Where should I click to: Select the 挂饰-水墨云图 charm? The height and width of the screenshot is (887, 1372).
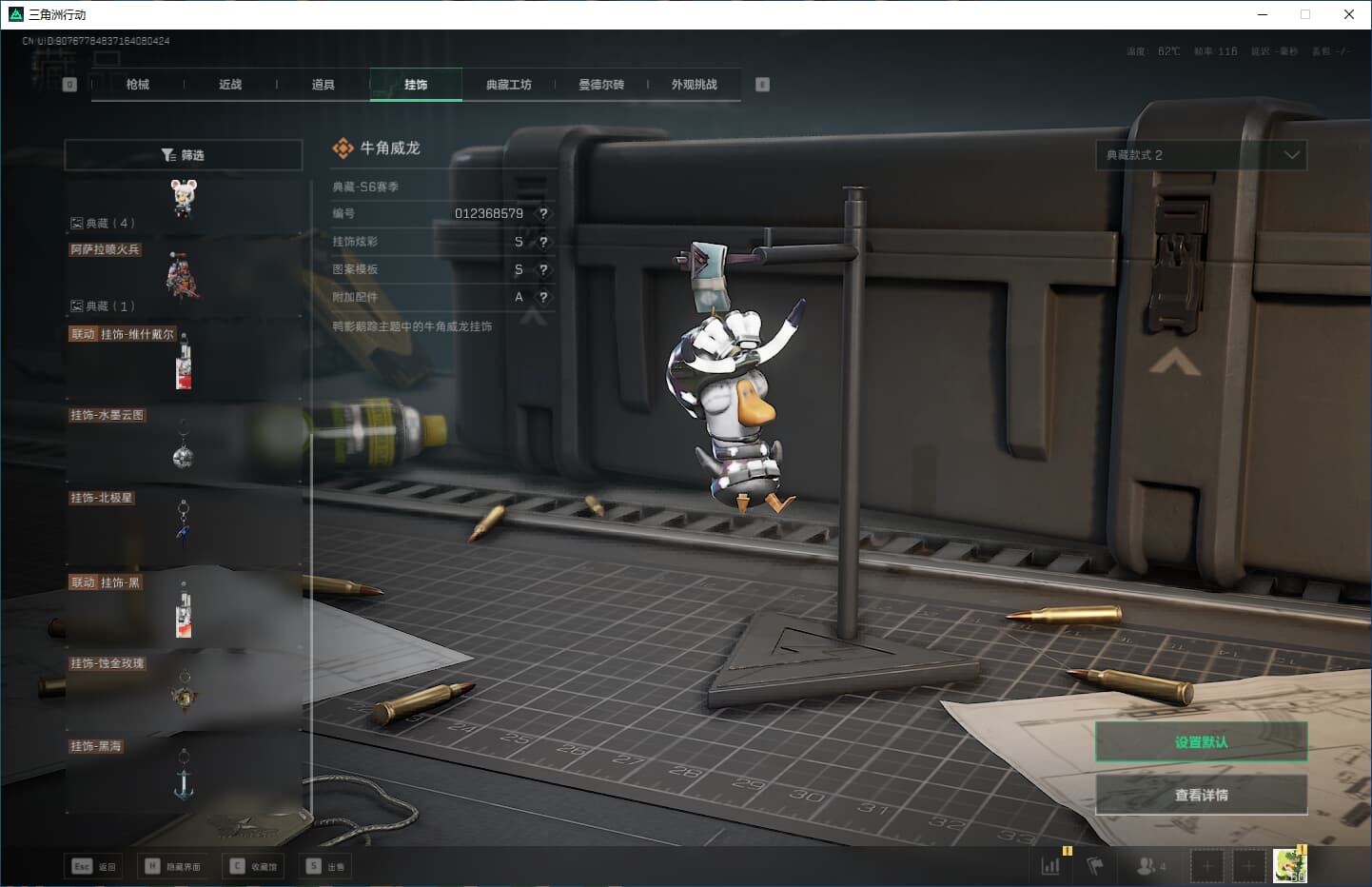click(x=183, y=443)
